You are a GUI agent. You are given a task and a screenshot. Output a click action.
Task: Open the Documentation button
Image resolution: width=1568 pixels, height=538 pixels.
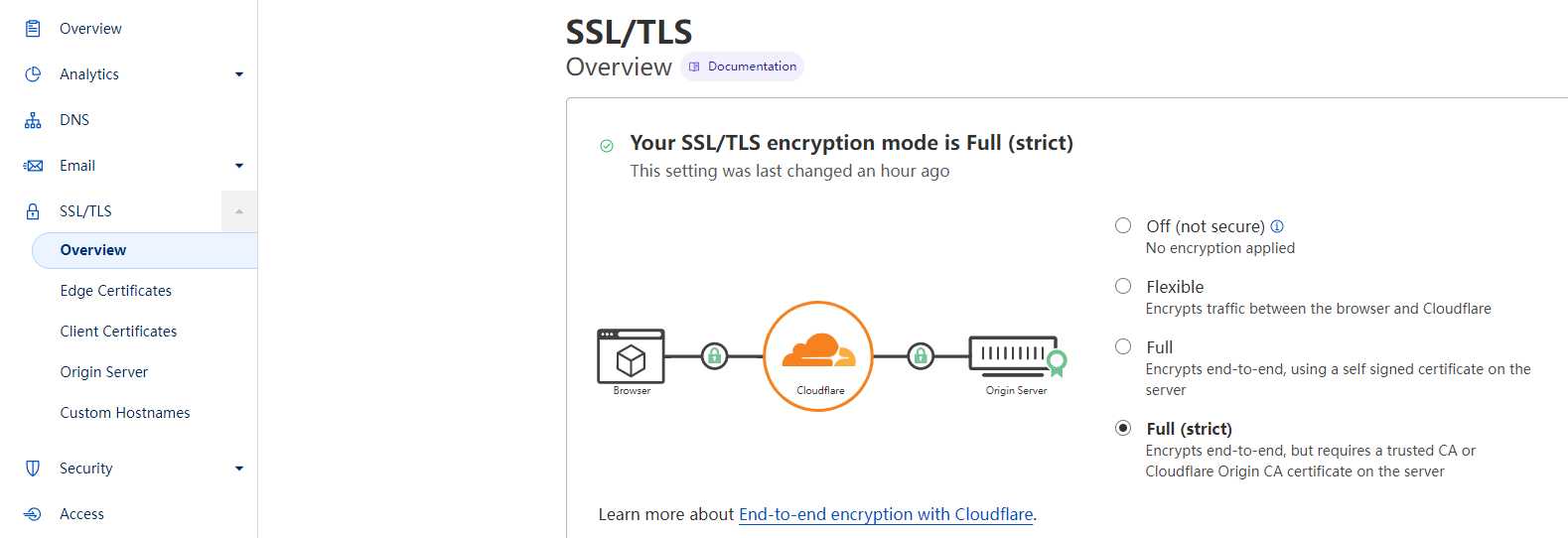tap(742, 67)
